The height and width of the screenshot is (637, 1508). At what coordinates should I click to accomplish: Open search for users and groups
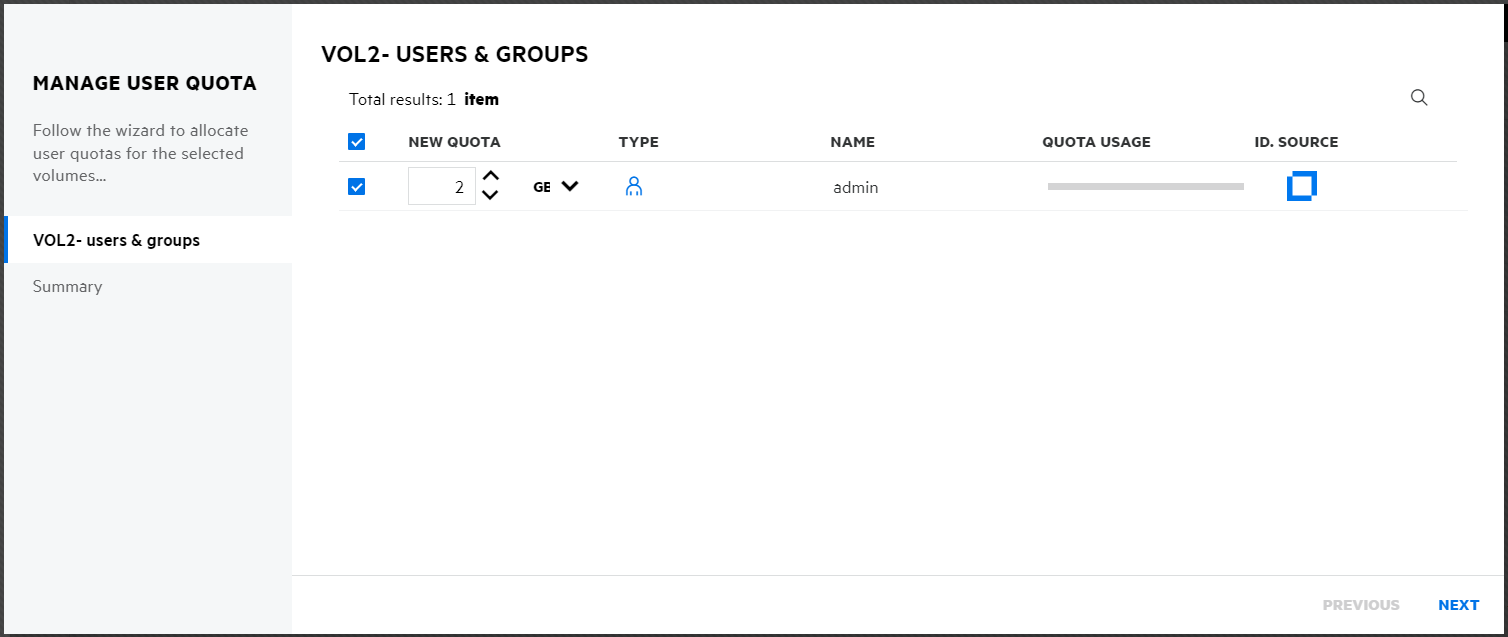point(1418,98)
